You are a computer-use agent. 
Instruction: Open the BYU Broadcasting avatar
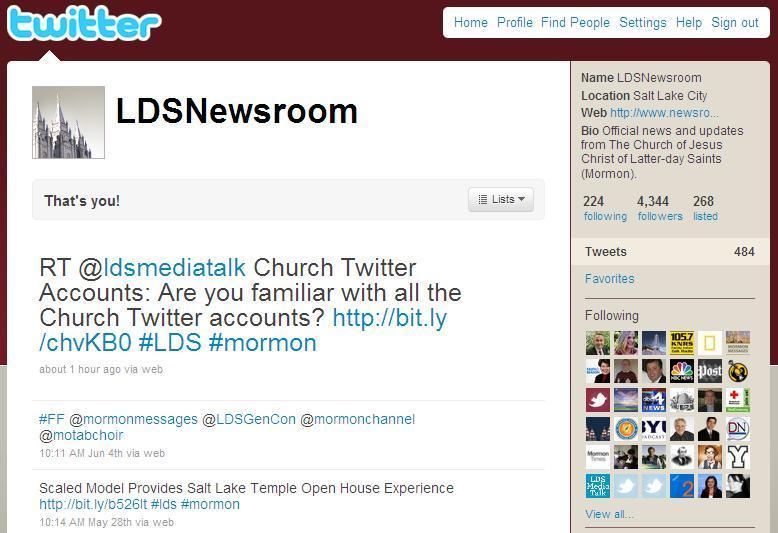pos(654,429)
